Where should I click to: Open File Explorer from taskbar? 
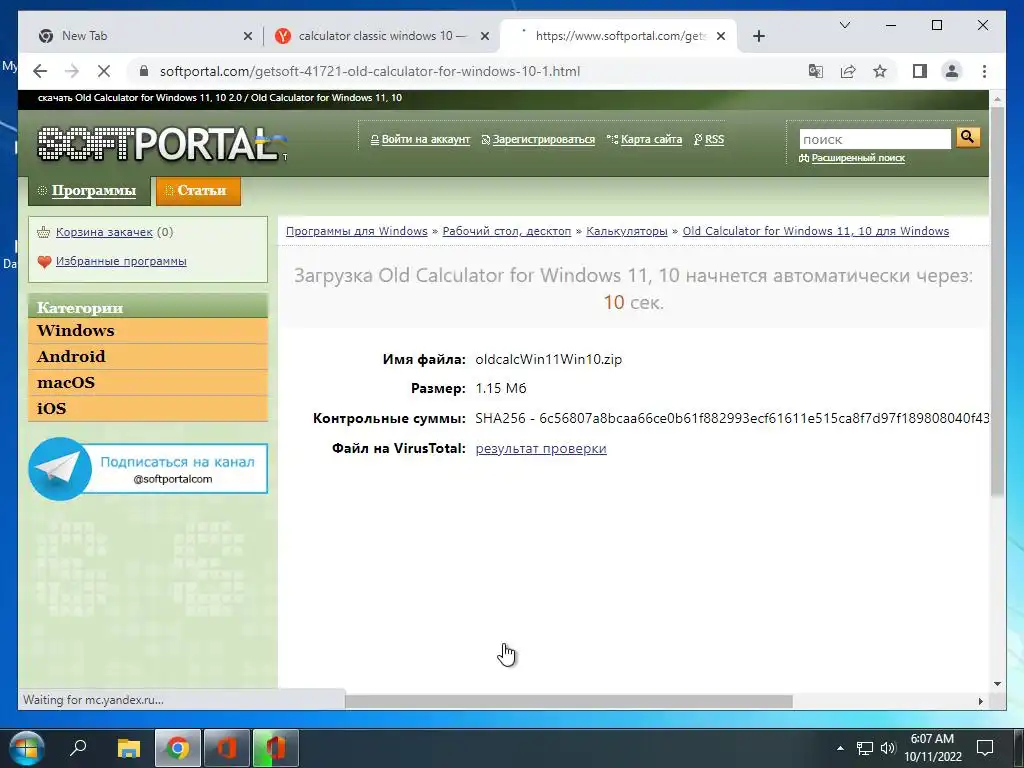[129, 748]
